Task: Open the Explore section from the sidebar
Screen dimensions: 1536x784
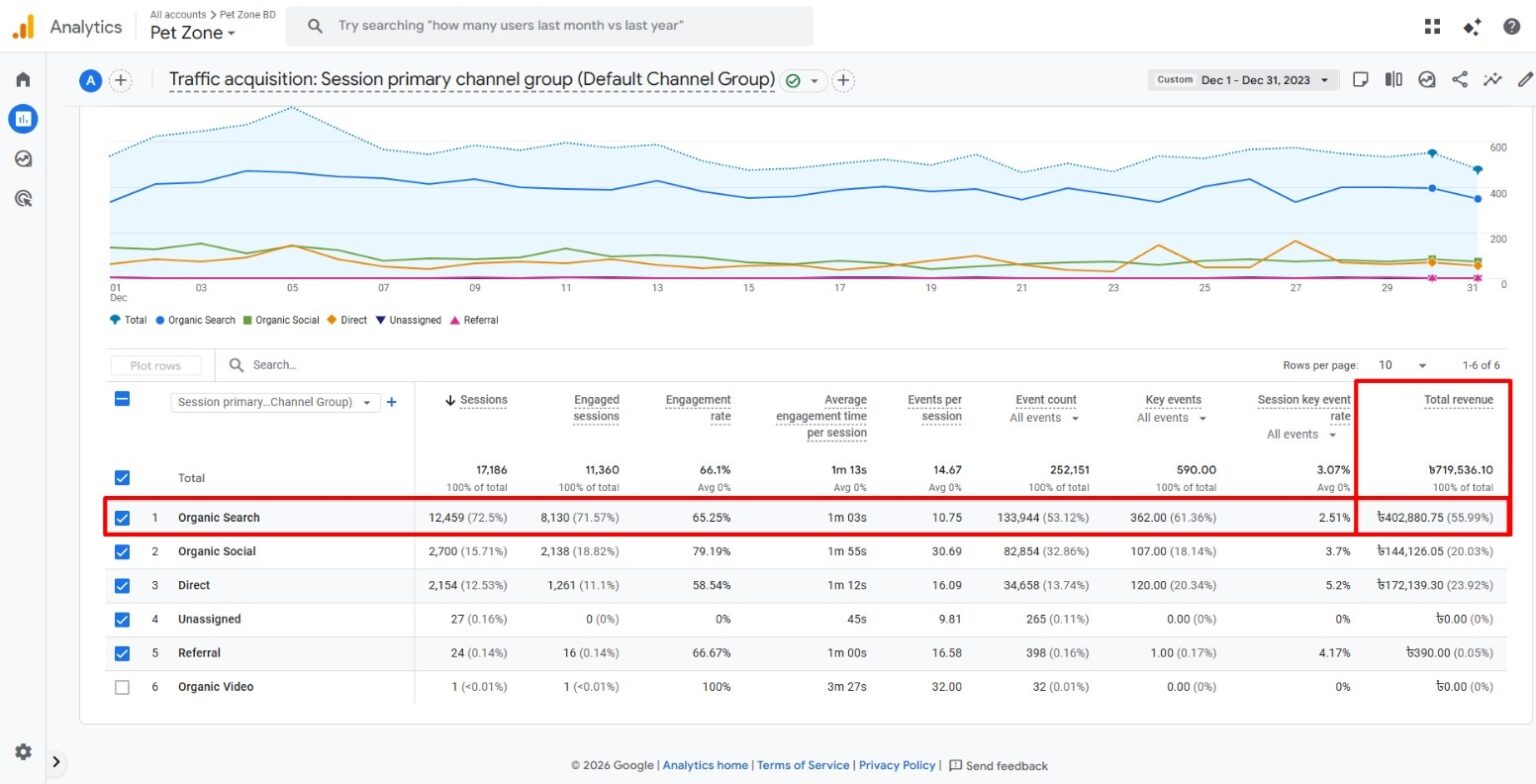Action: [22, 158]
